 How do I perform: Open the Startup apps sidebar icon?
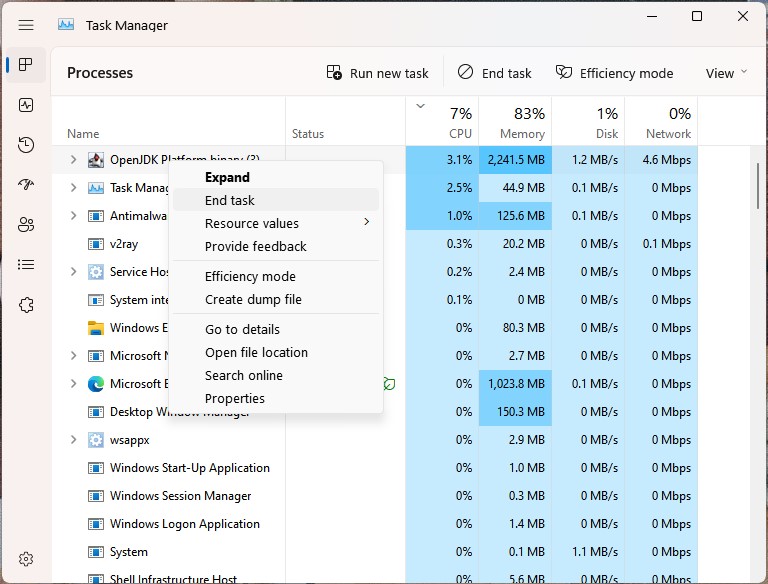pyautogui.click(x=26, y=185)
